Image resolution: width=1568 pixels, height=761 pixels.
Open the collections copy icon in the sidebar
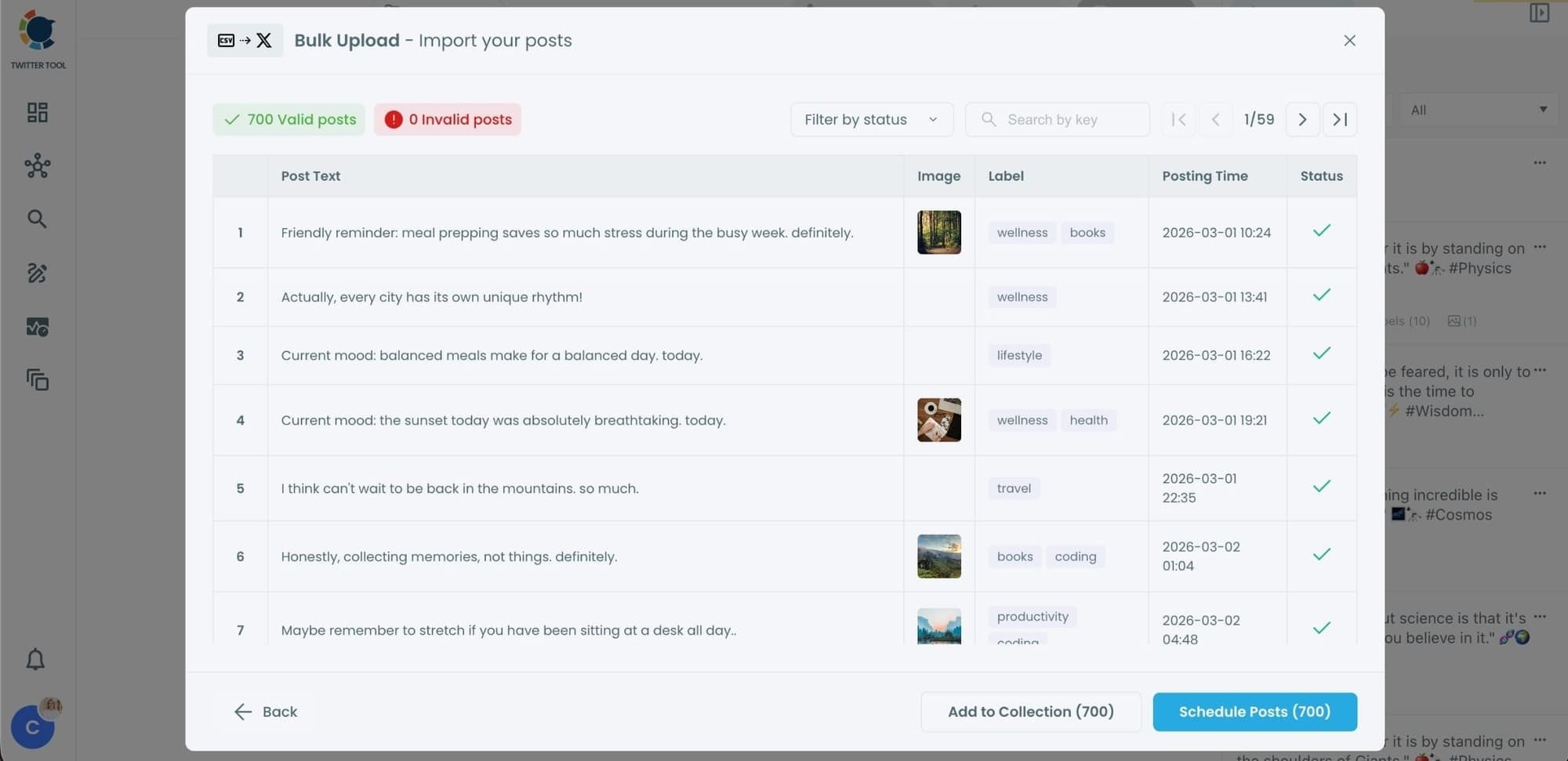click(x=36, y=380)
